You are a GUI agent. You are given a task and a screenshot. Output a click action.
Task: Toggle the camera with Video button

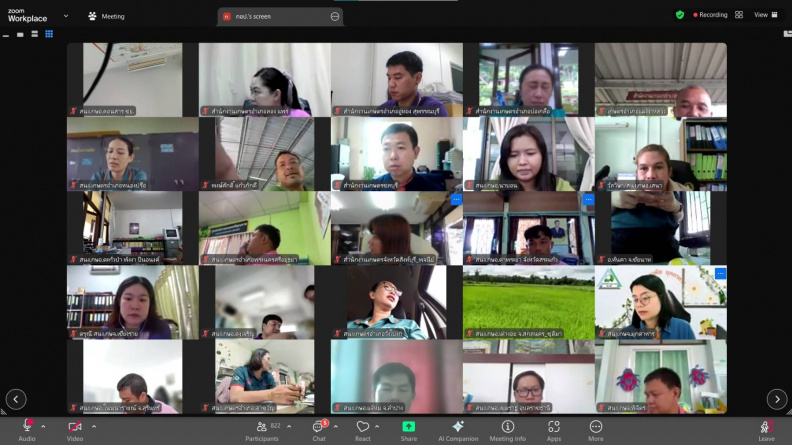click(75, 431)
